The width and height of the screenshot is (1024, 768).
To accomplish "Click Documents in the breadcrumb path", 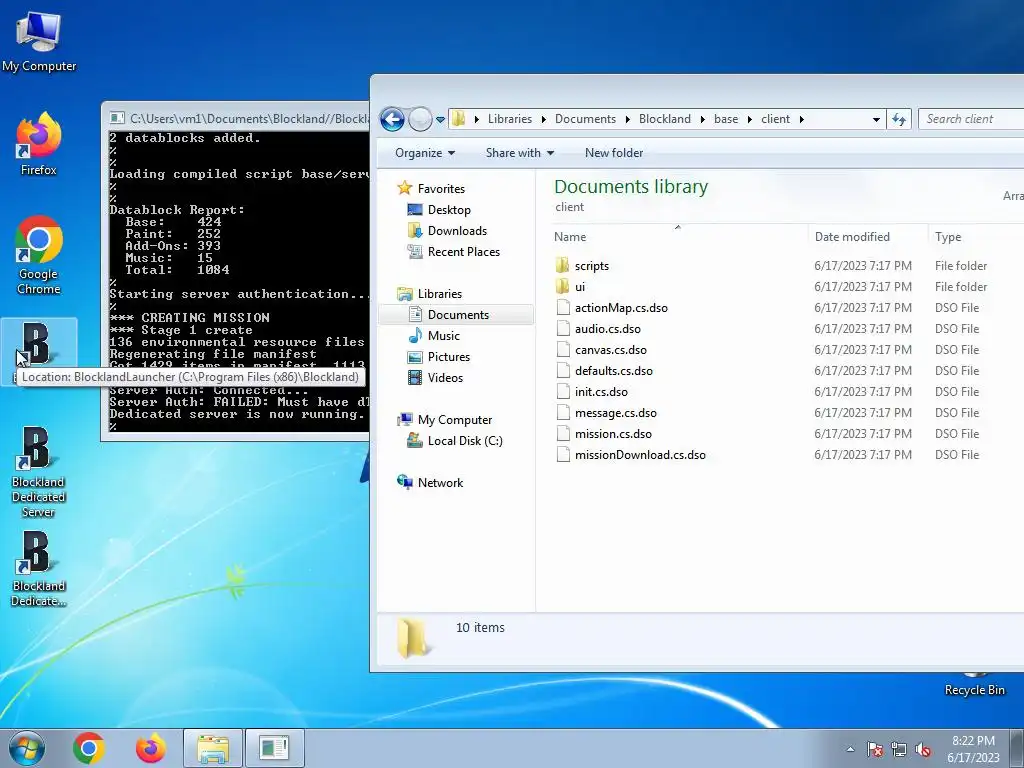I will point(585,119).
